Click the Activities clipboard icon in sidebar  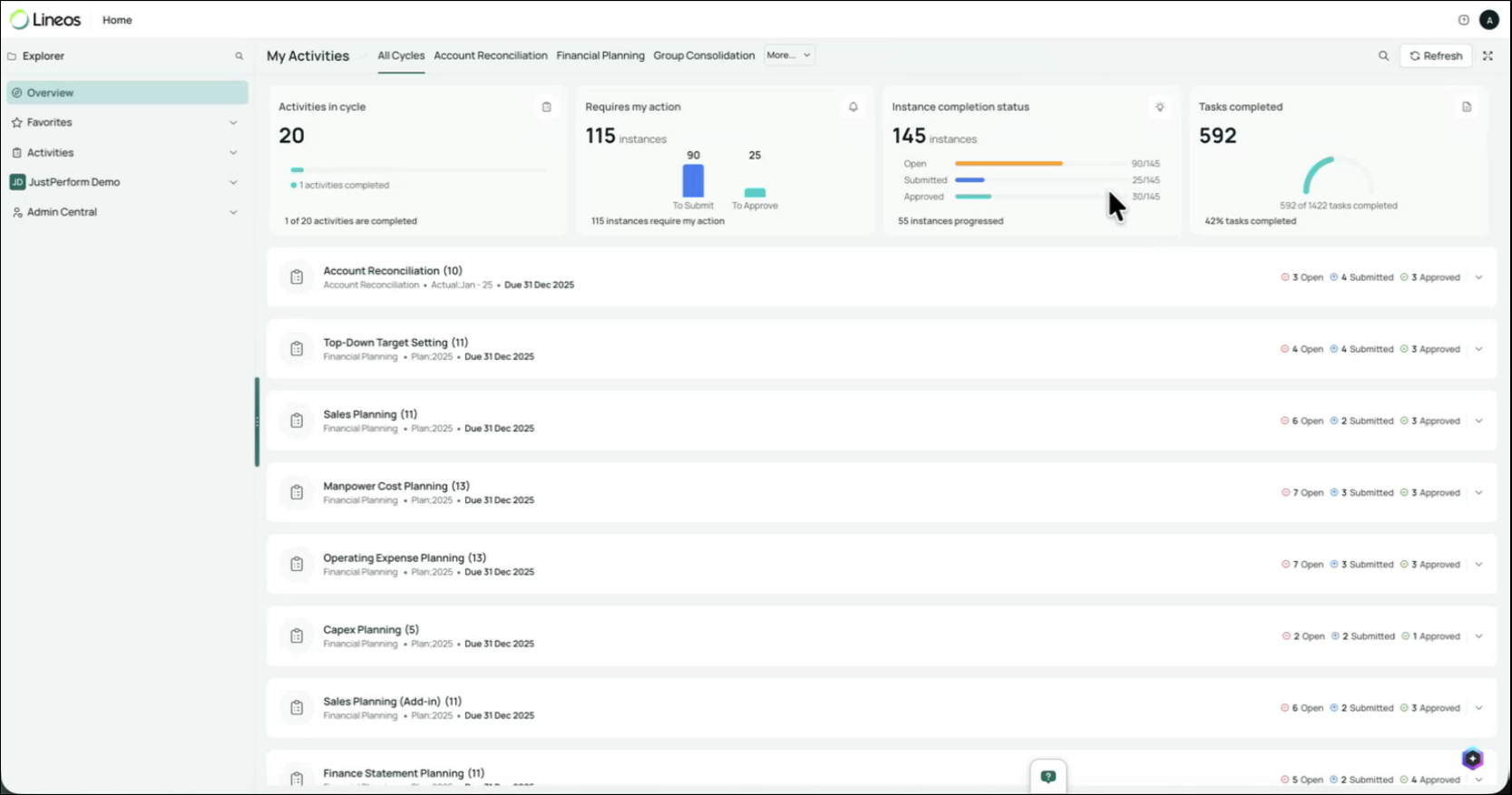point(16,152)
